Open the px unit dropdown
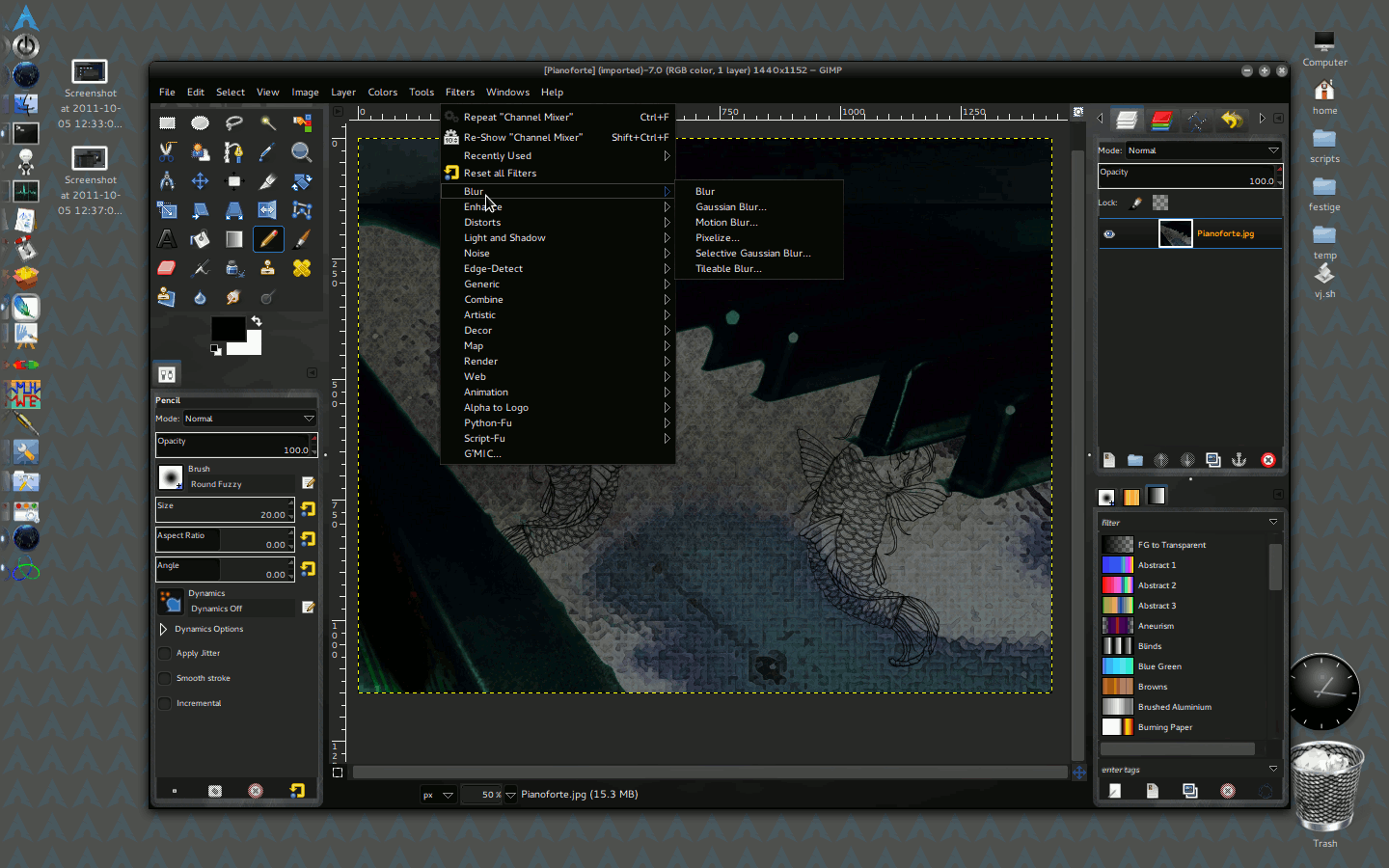Image resolution: width=1389 pixels, height=868 pixels. click(437, 795)
